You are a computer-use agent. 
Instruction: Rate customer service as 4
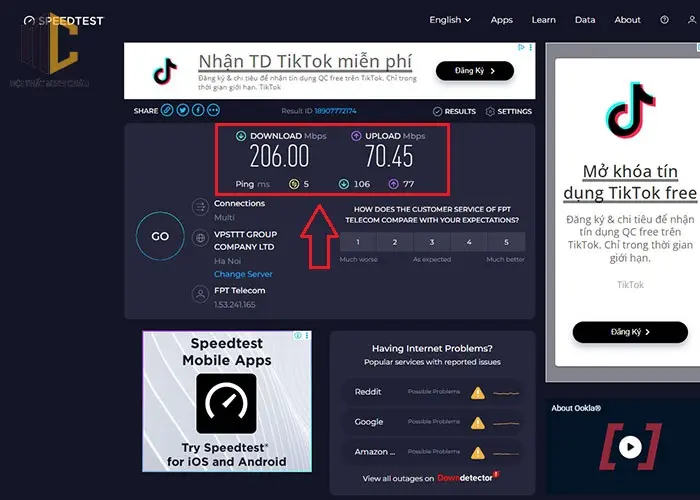469,242
